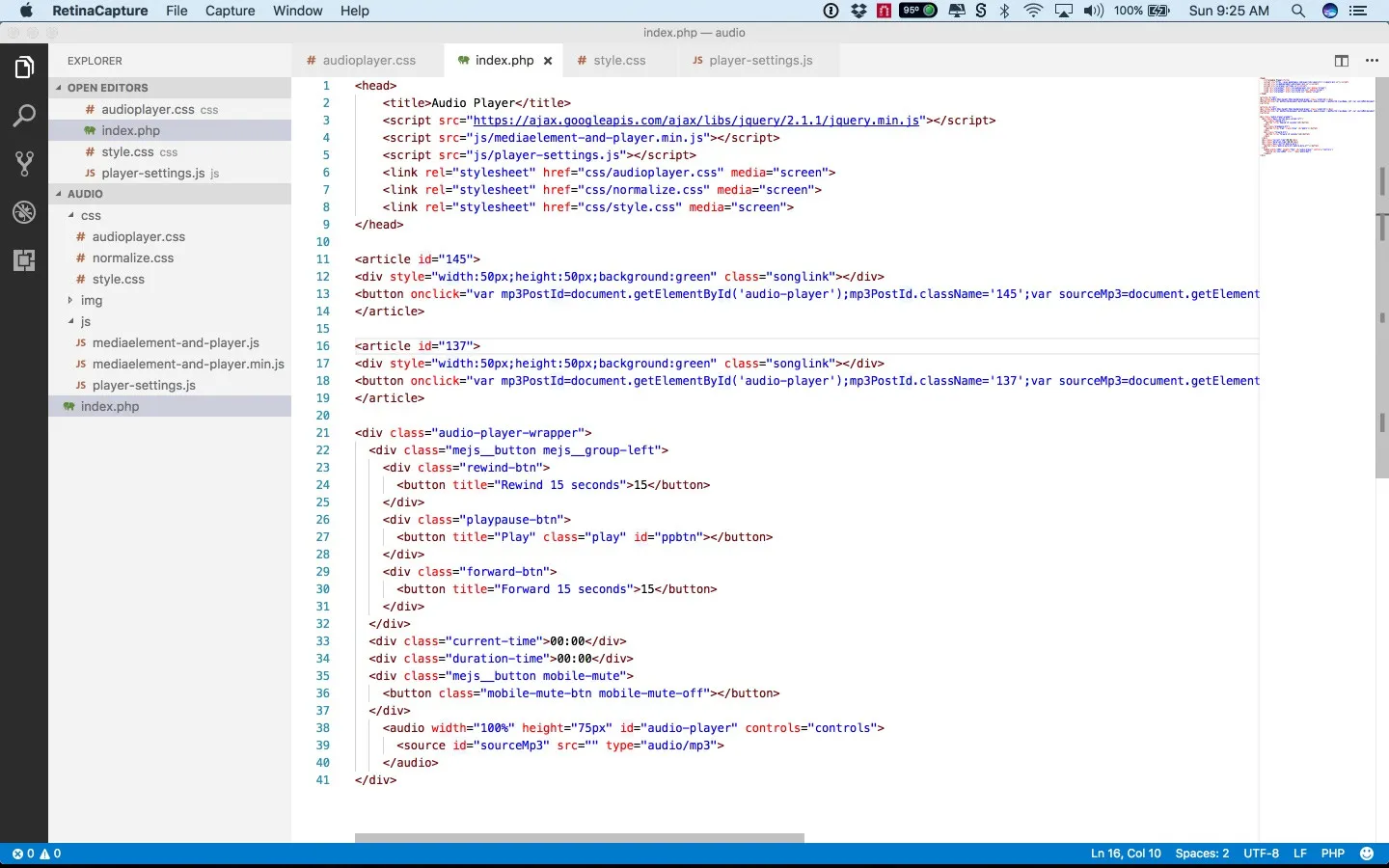Screen dimensions: 1389x868
Task: Open the Explorer view in activity bar
Action: pyautogui.click(x=24, y=68)
